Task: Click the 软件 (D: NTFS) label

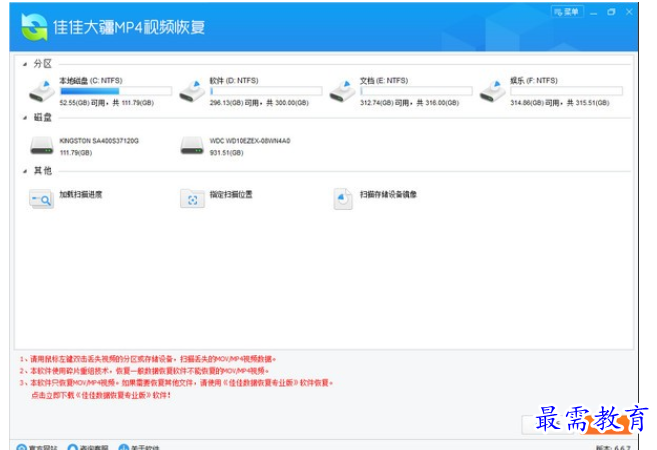Action: coord(234,80)
